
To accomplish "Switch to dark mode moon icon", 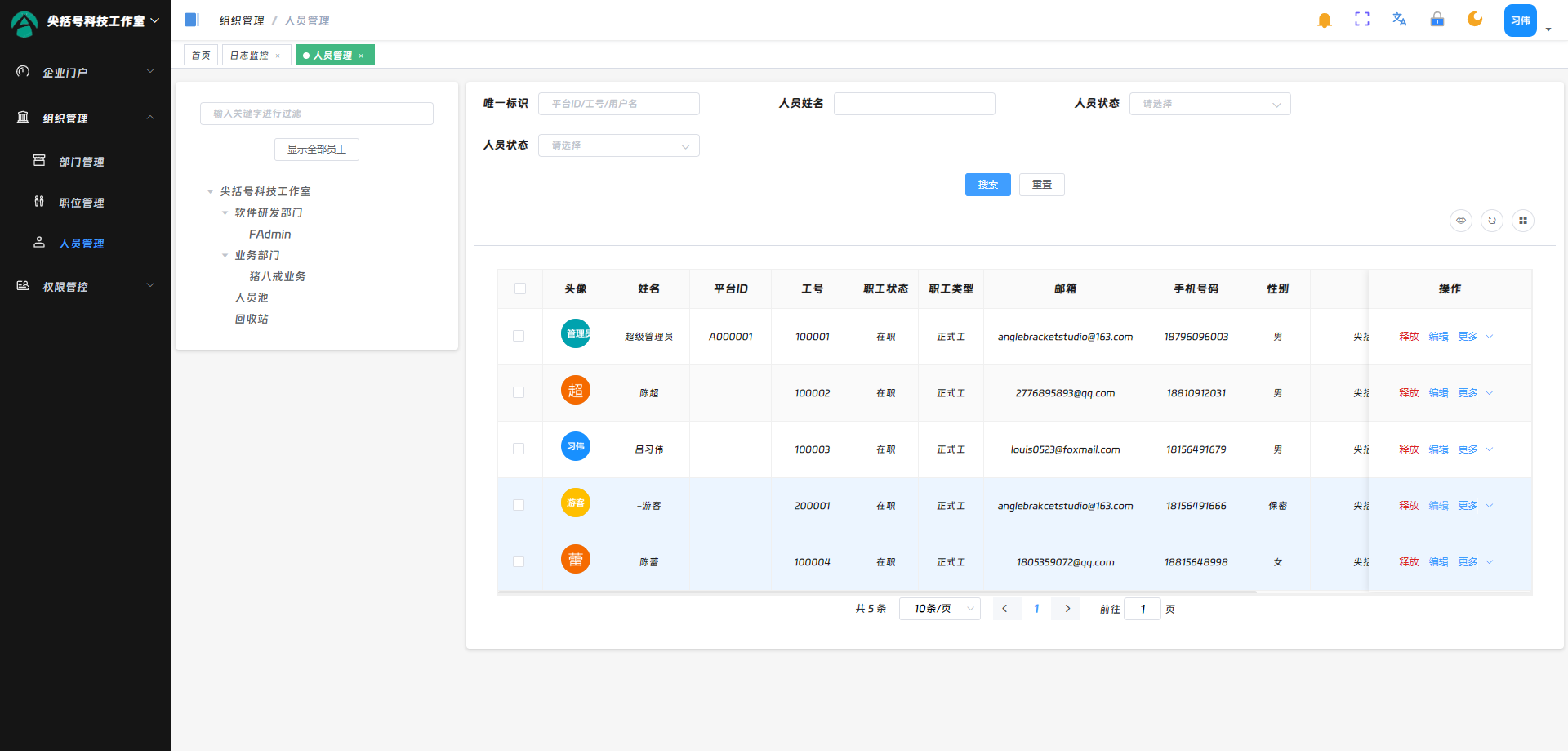I will [1474, 20].
